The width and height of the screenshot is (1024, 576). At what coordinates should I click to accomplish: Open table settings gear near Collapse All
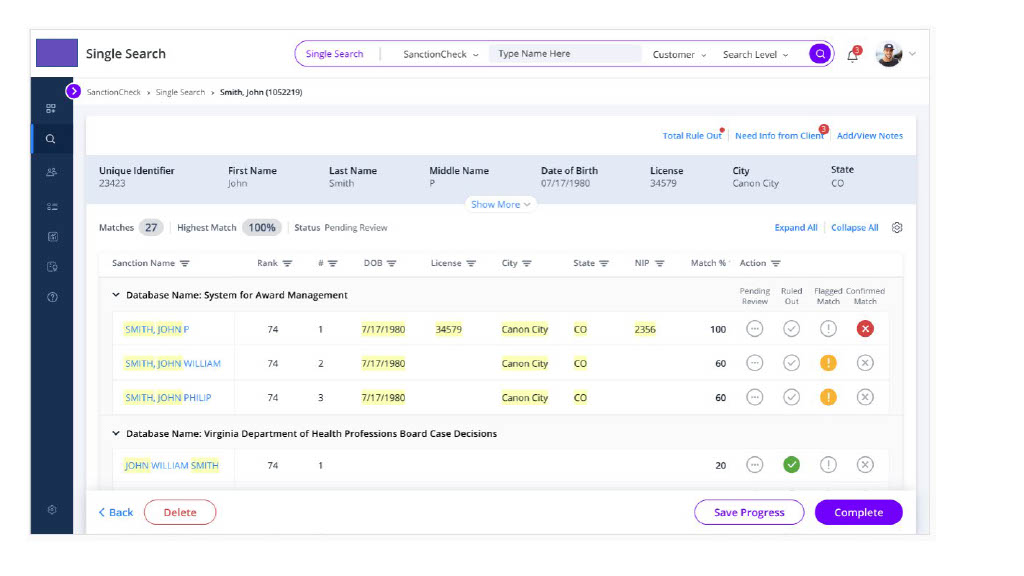(897, 227)
